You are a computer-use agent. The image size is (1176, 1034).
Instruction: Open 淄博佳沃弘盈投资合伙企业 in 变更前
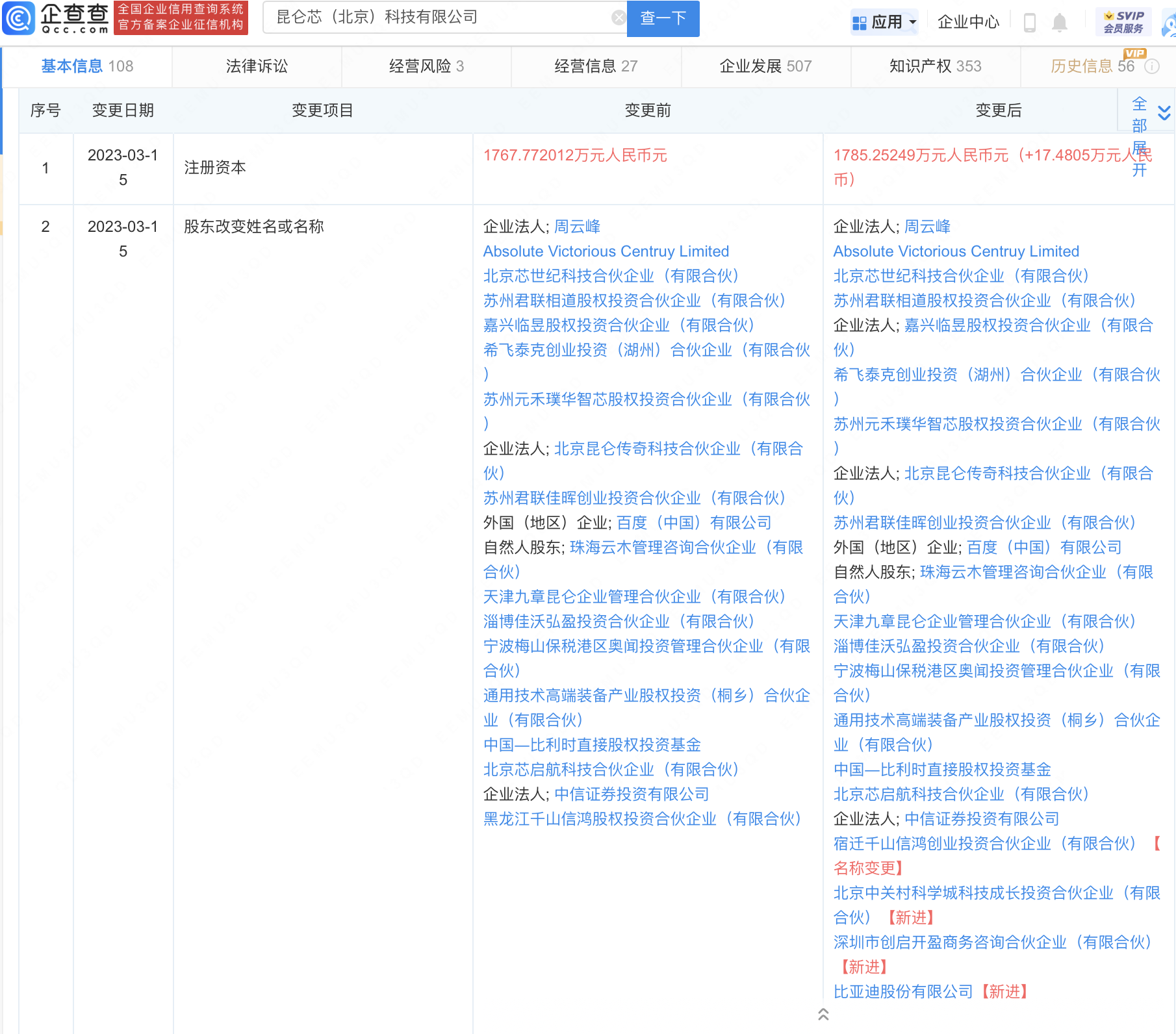[x=619, y=622]
